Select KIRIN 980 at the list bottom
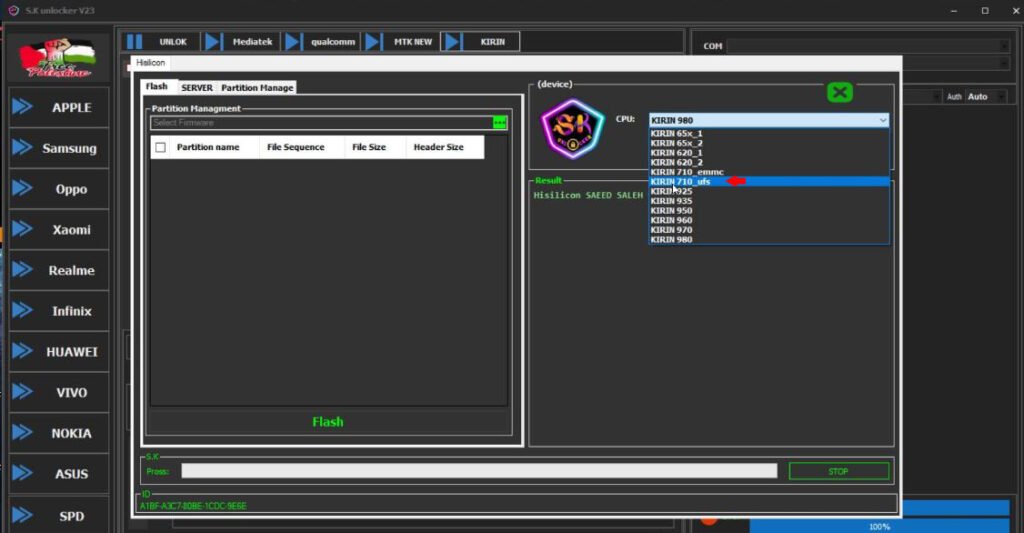 click(769, 240)
